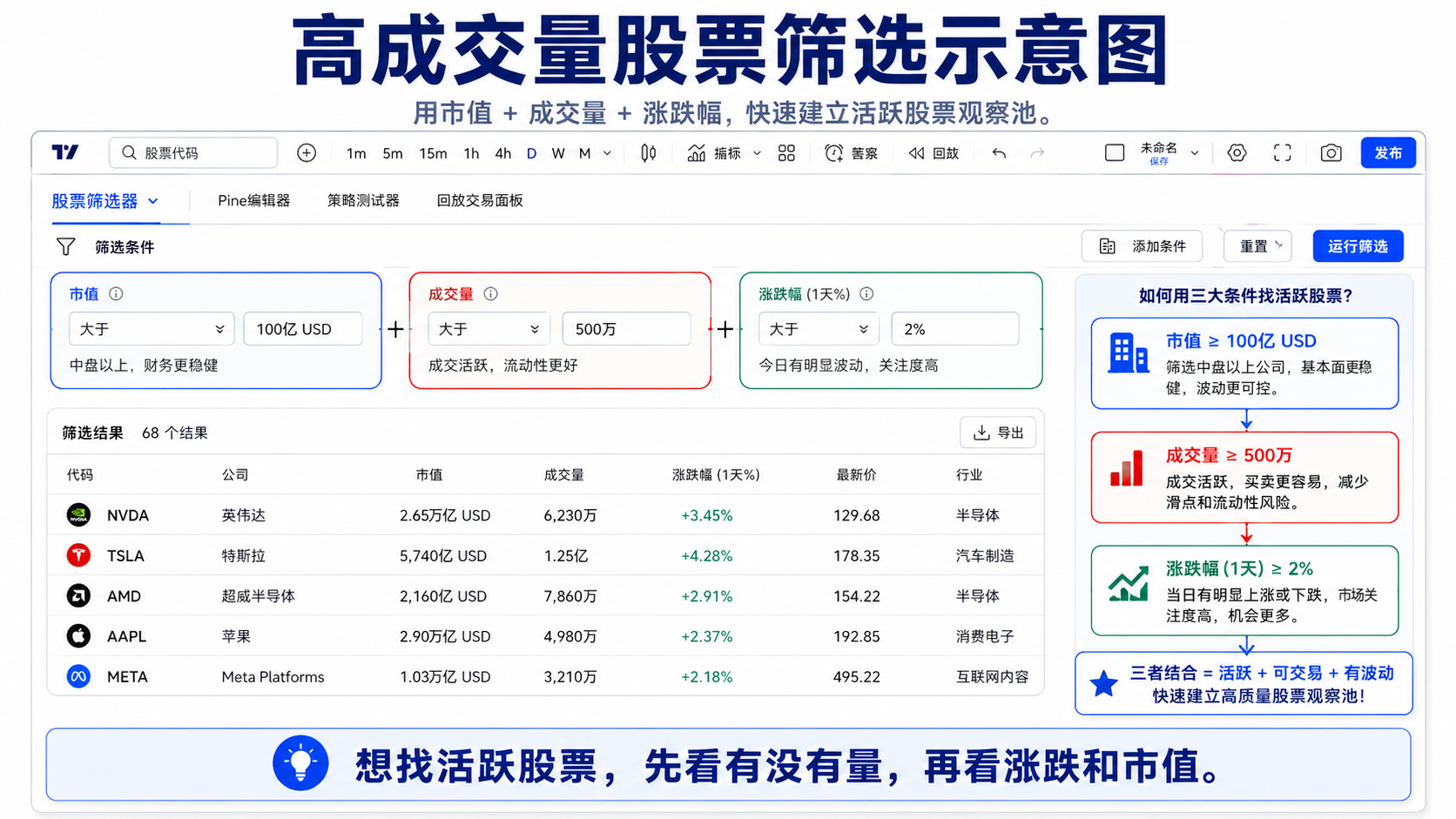Select the D daily timeframe
The image size is (1456, 819).
(x=531, y=153)
